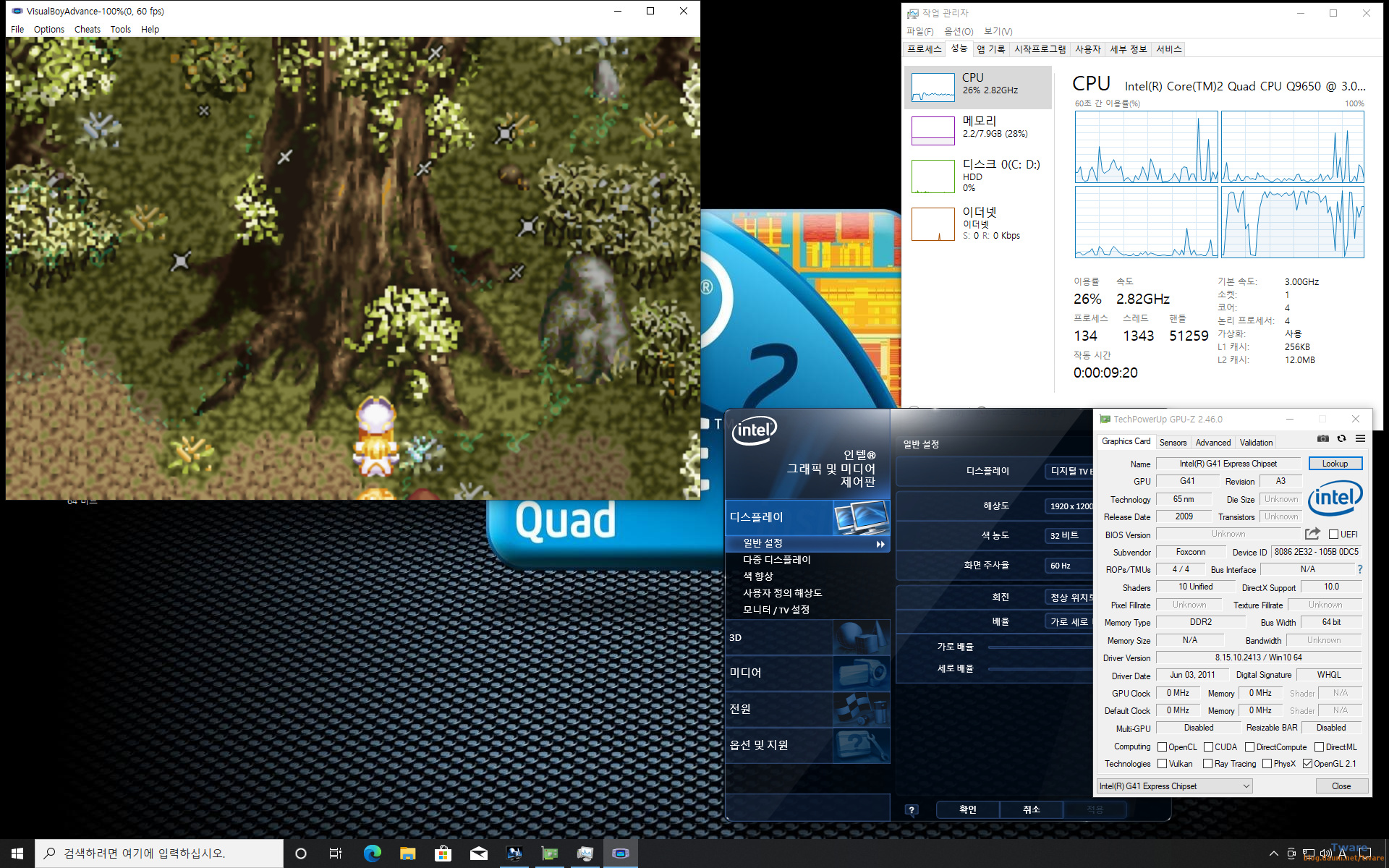Toggle the OpenCL checkbox
This screenshot has height=868, width=1389.
1162,747
